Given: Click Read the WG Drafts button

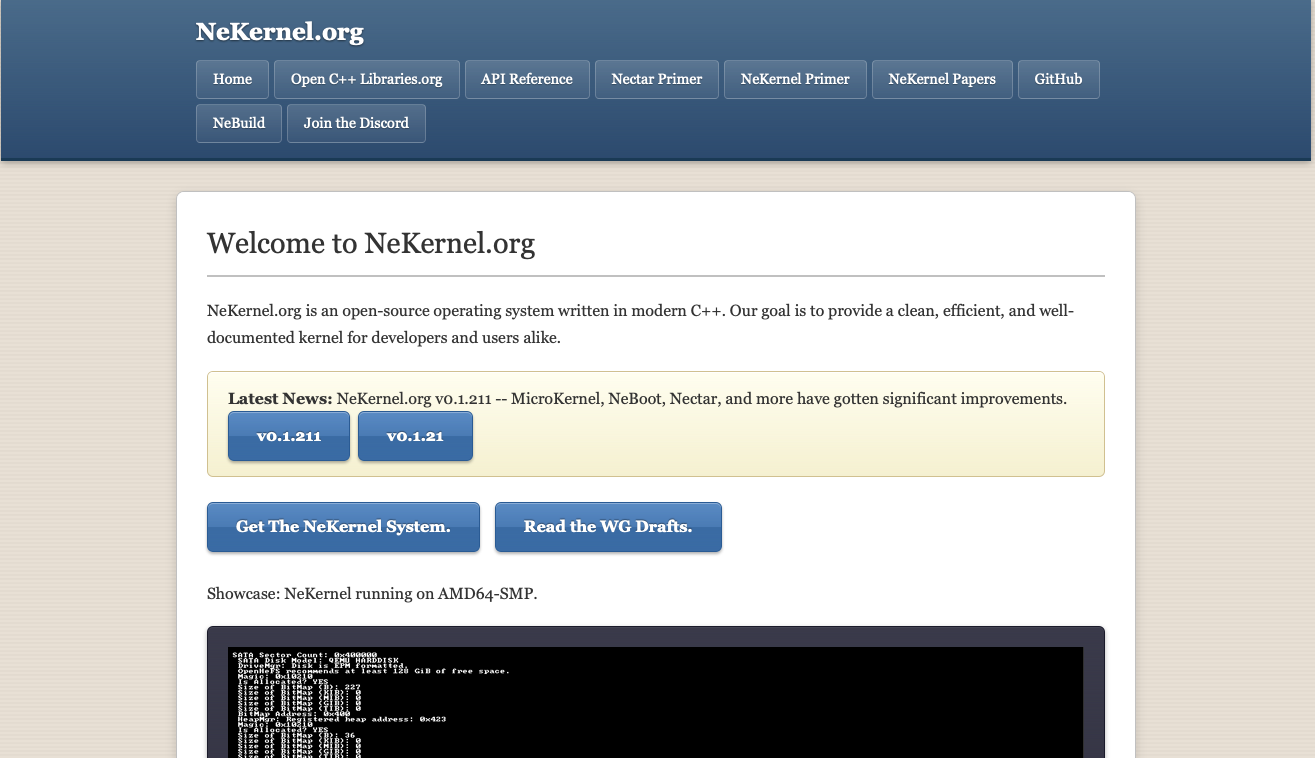Looking at the screenshot, I should coord(607,526).
